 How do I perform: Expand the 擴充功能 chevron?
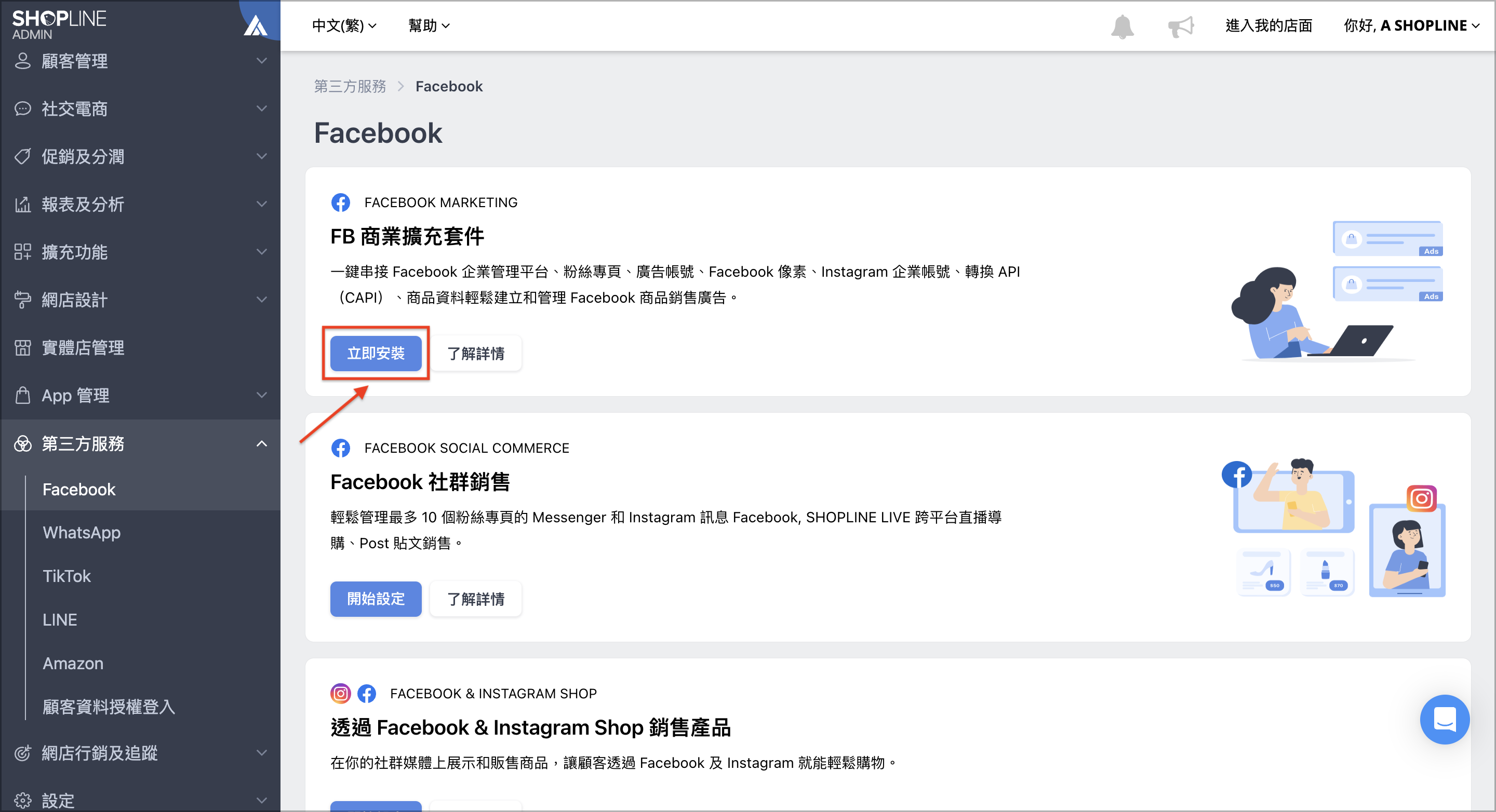tap(262, 252)
